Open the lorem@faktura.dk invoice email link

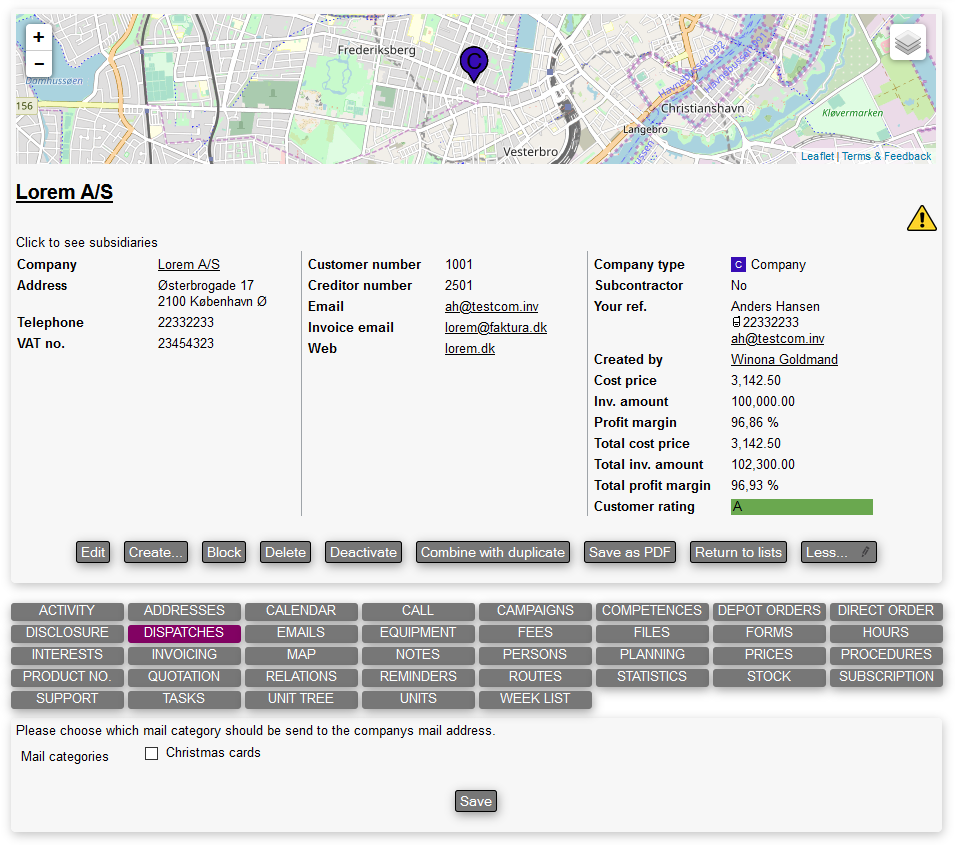pyautogui.click(x=496, y=328)
